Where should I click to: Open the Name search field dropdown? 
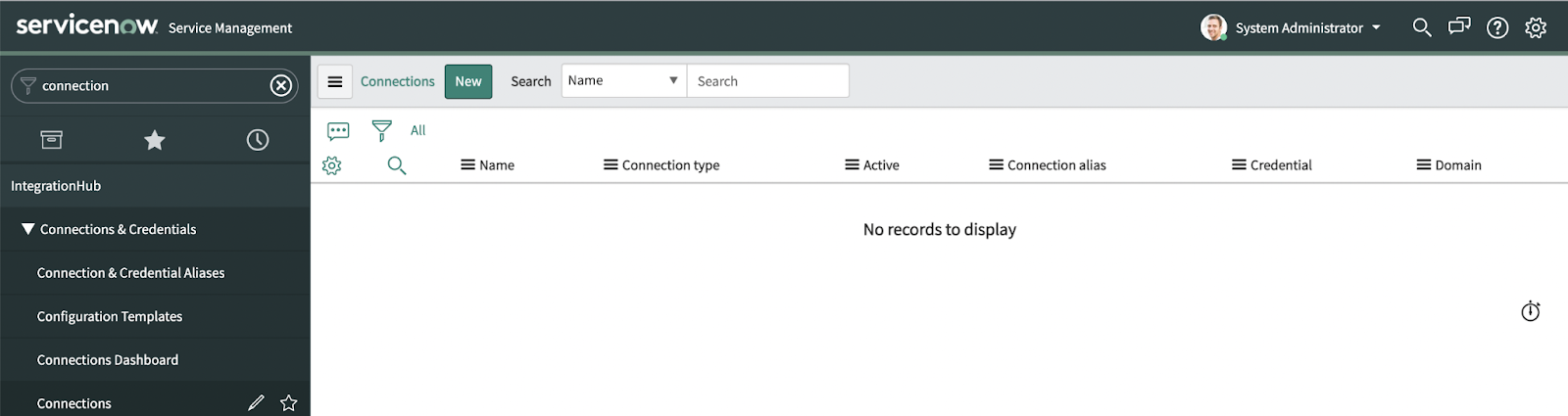click(623, 80)
